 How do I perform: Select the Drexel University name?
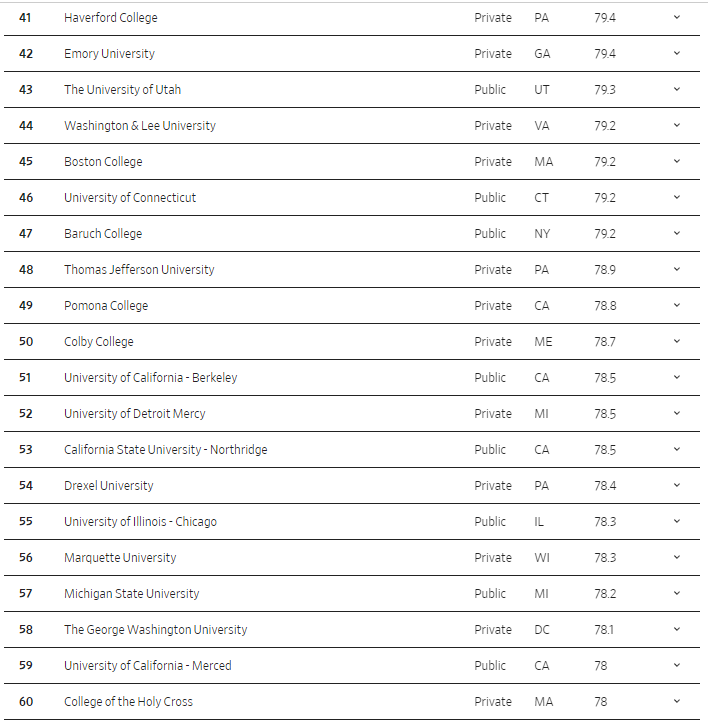pyautogui.click(x=108, y=486)
